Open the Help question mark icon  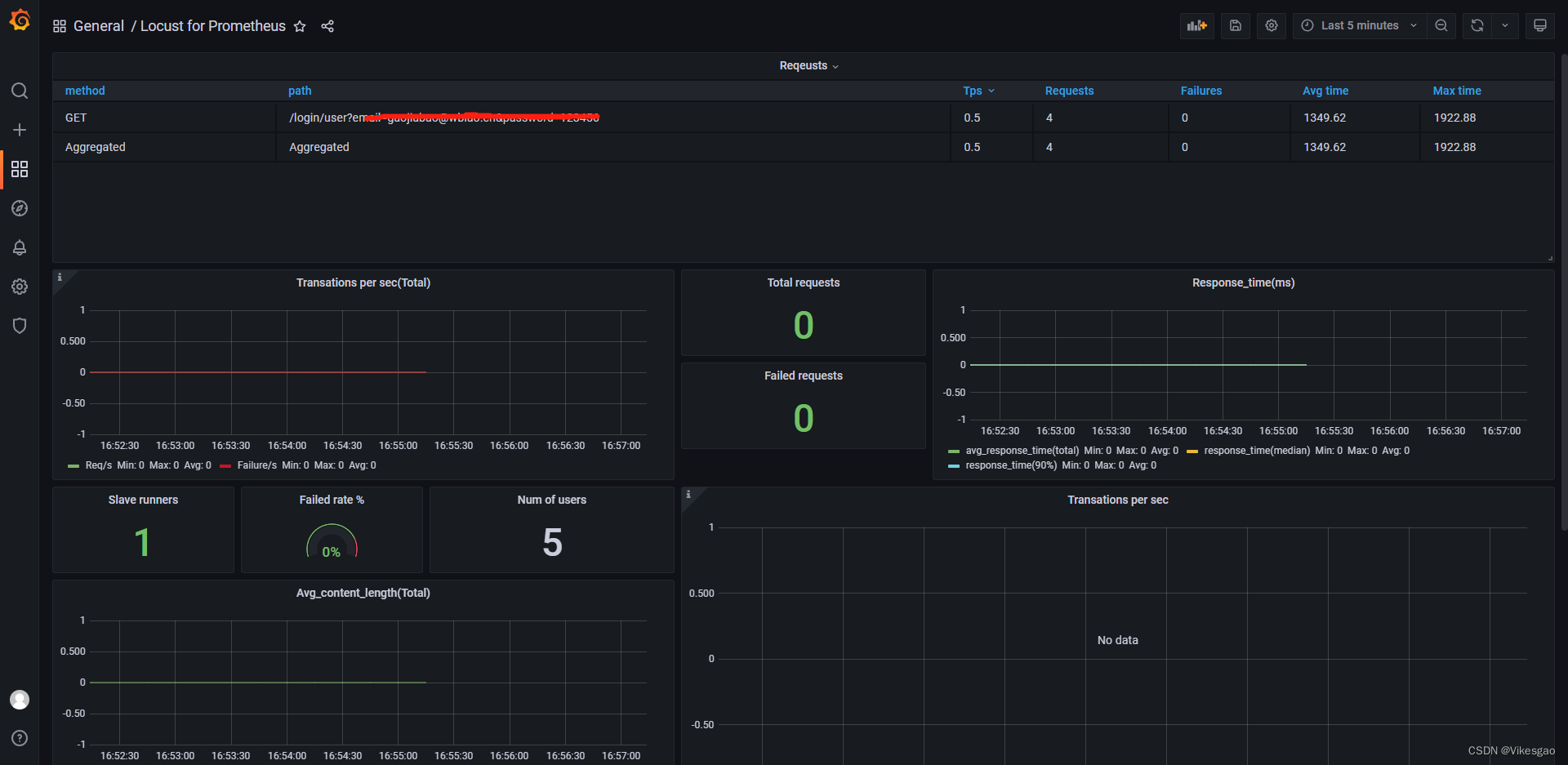(x=20, y=738)
